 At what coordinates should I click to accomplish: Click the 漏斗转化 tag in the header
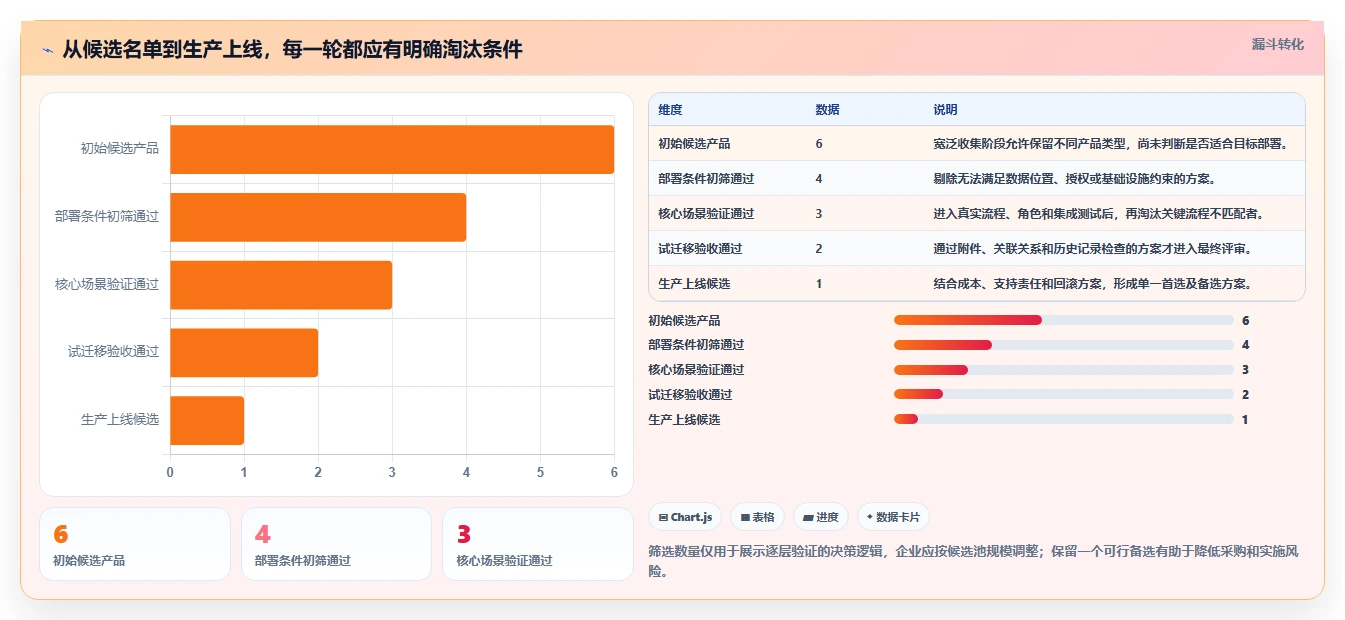point(1278,44)
